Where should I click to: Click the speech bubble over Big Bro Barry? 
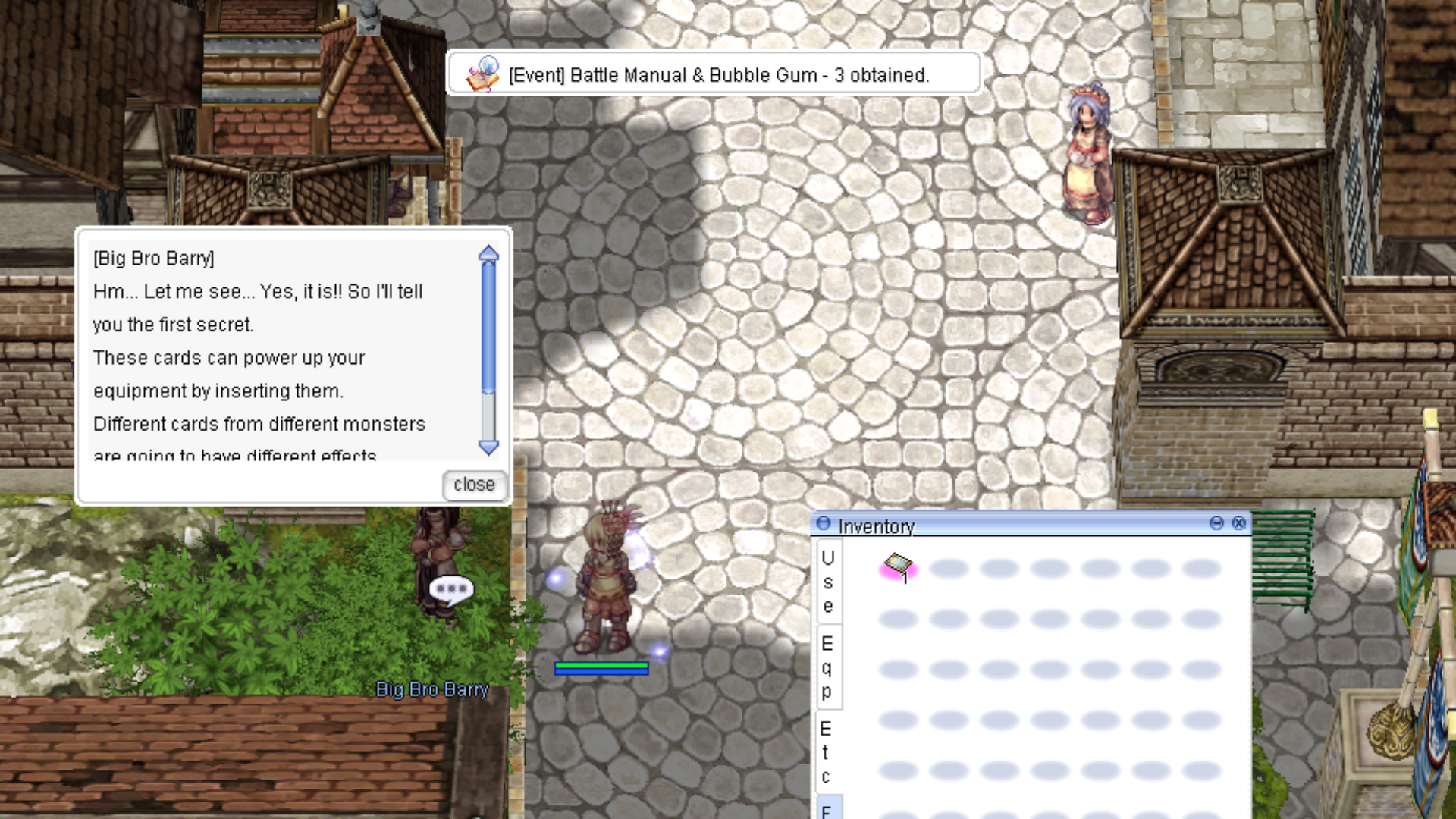451,589
